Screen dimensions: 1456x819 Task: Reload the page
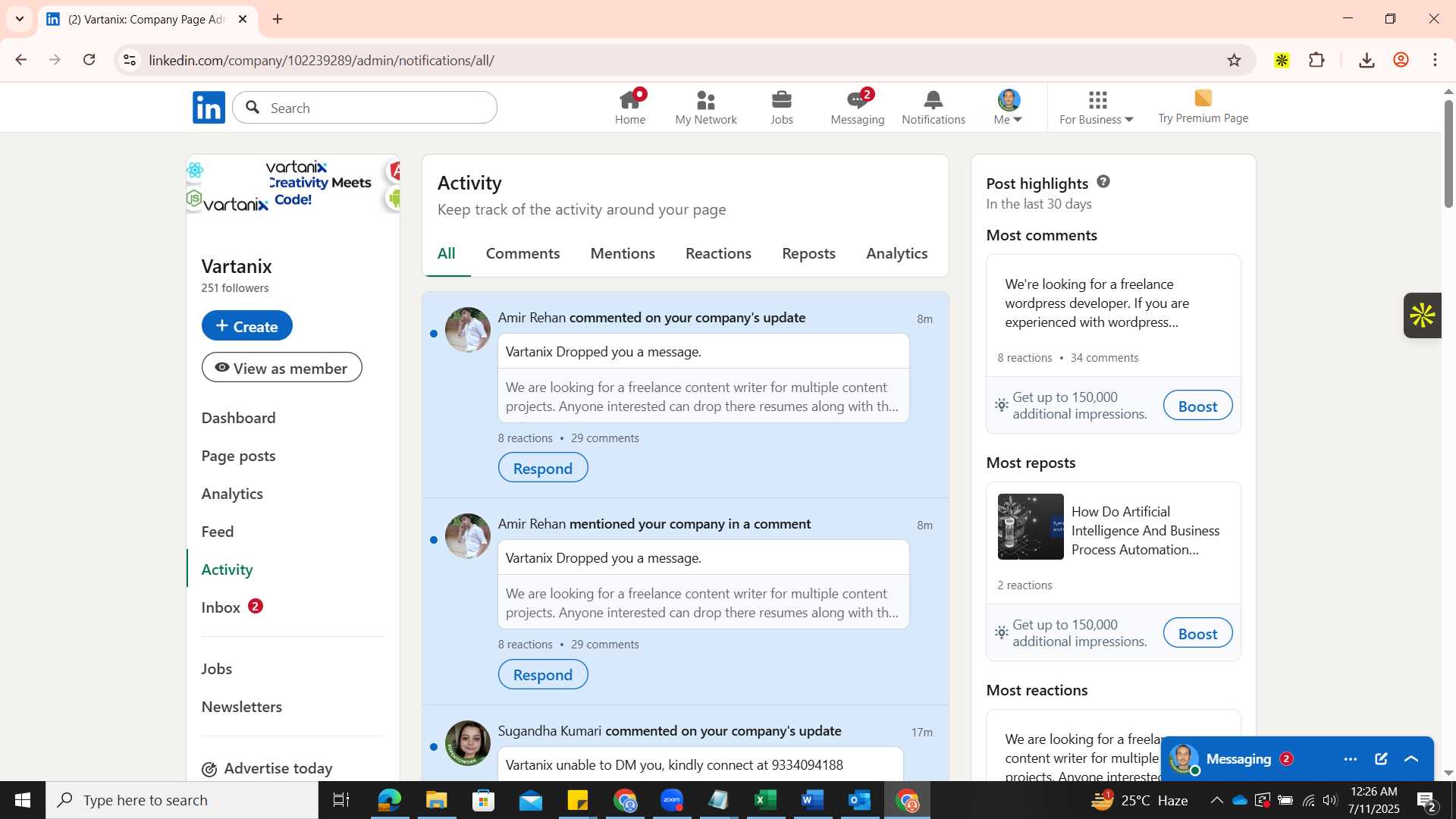pyautogui.click(x=89, y=60)
